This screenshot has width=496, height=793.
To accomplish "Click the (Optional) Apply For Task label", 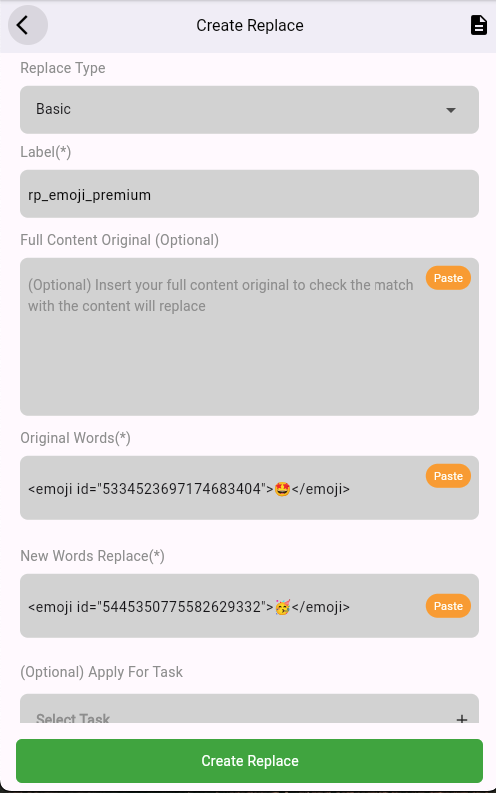I will [x=101, y=672].
